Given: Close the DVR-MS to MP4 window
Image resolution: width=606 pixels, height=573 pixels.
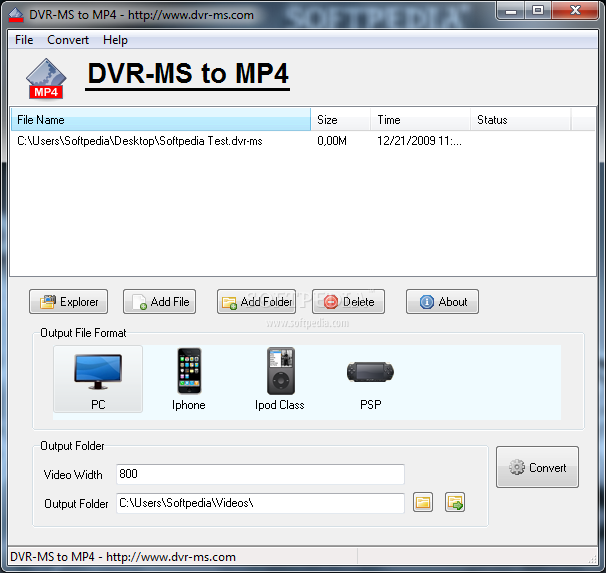Looking at the screenshot, I should tap(575, 10).
